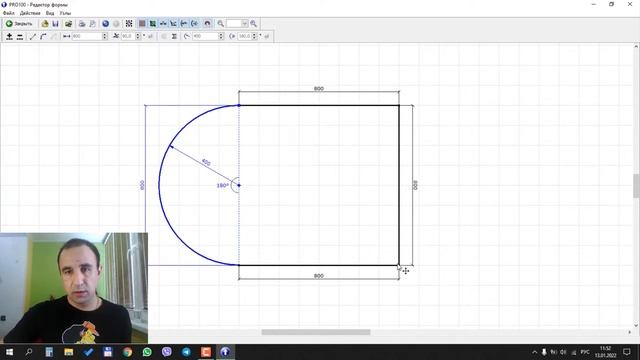Viewport: 640px width, 360px height.
Task: Click the remove node minus icon
Action: tap(20, 36)
